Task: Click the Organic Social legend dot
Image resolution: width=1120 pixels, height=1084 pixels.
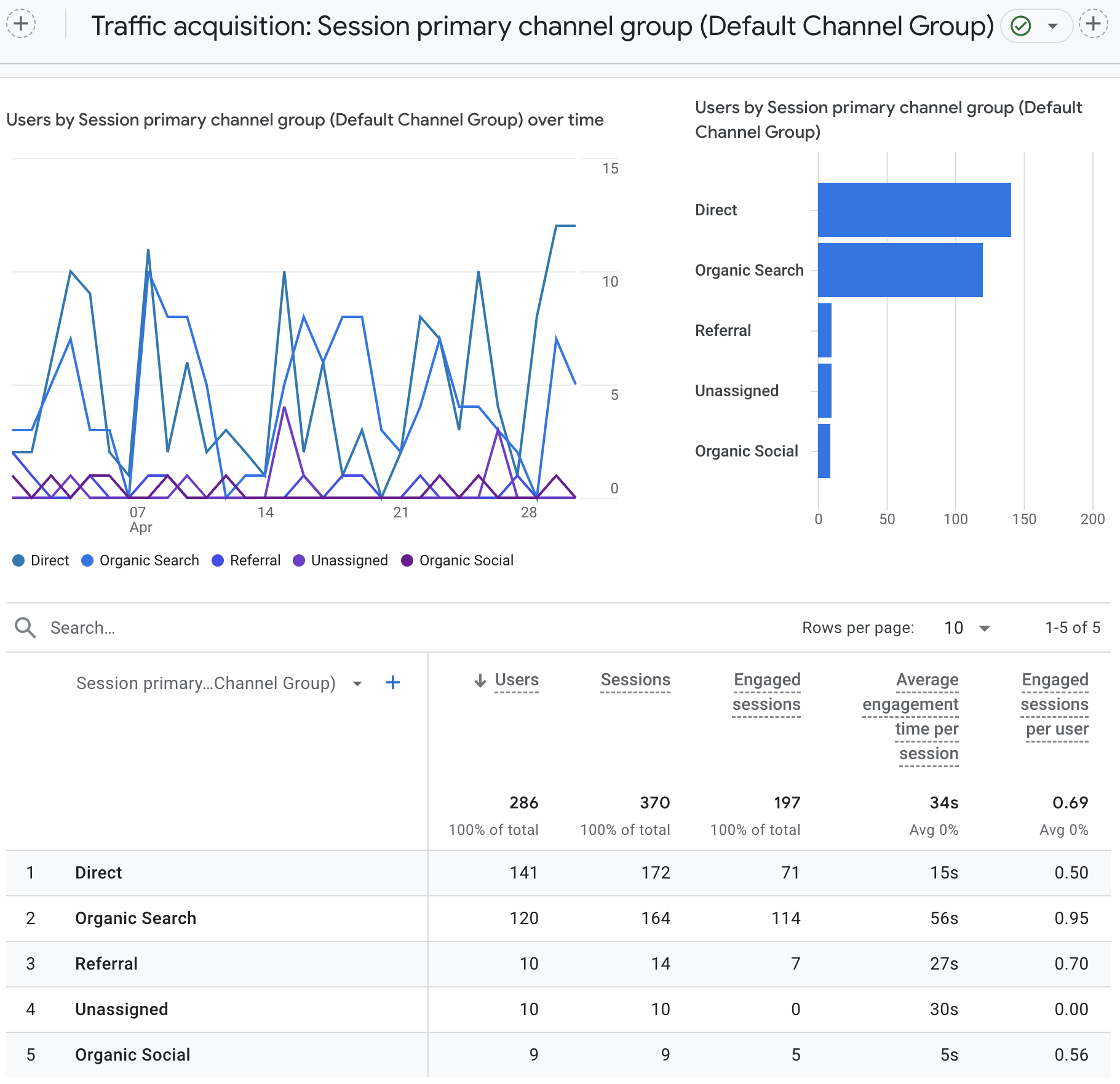Action: (x=407, y=560)
